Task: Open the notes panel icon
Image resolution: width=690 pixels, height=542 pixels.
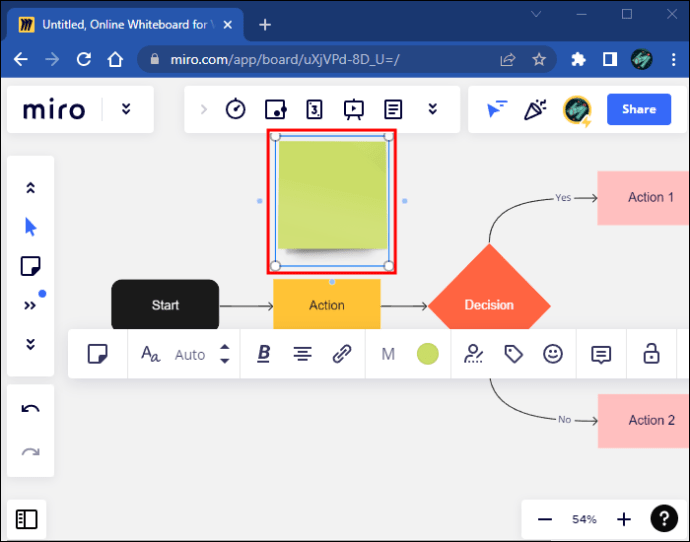Action: pyautogui.click(x=394, y=109)
